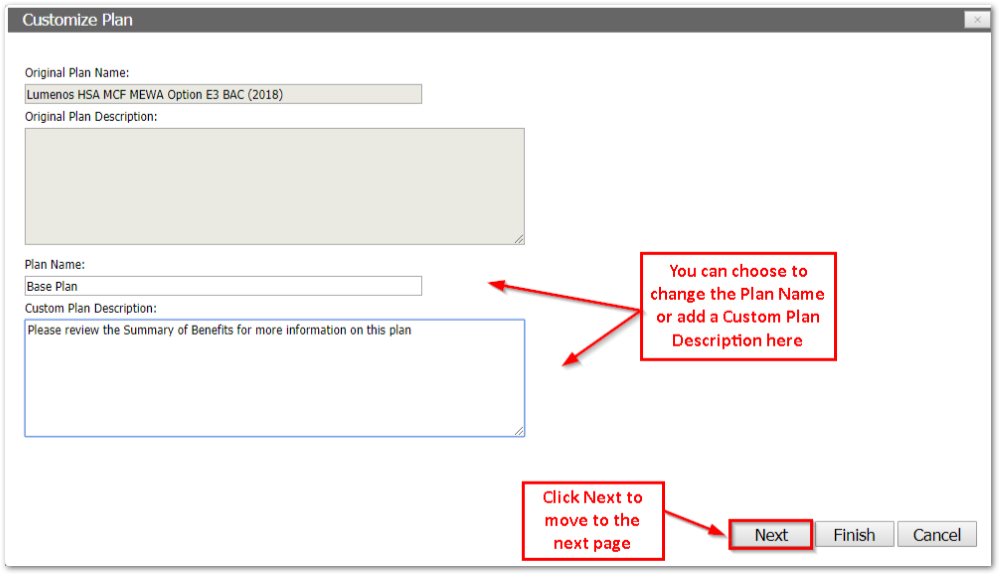Viewport: 1000px width, 575px height.
Task: Click inside the Custom Plan Description textarea
Action: click(x=275, y=378)
